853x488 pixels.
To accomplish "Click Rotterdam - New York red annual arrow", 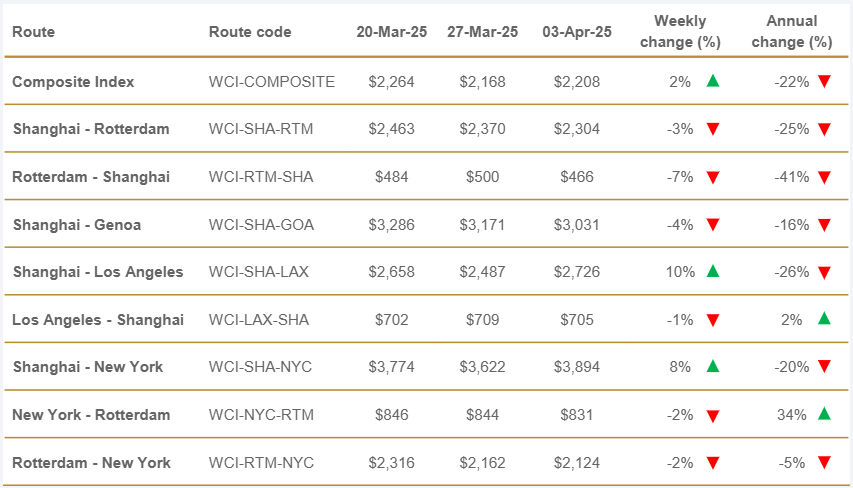I will (x=824, y=462).
